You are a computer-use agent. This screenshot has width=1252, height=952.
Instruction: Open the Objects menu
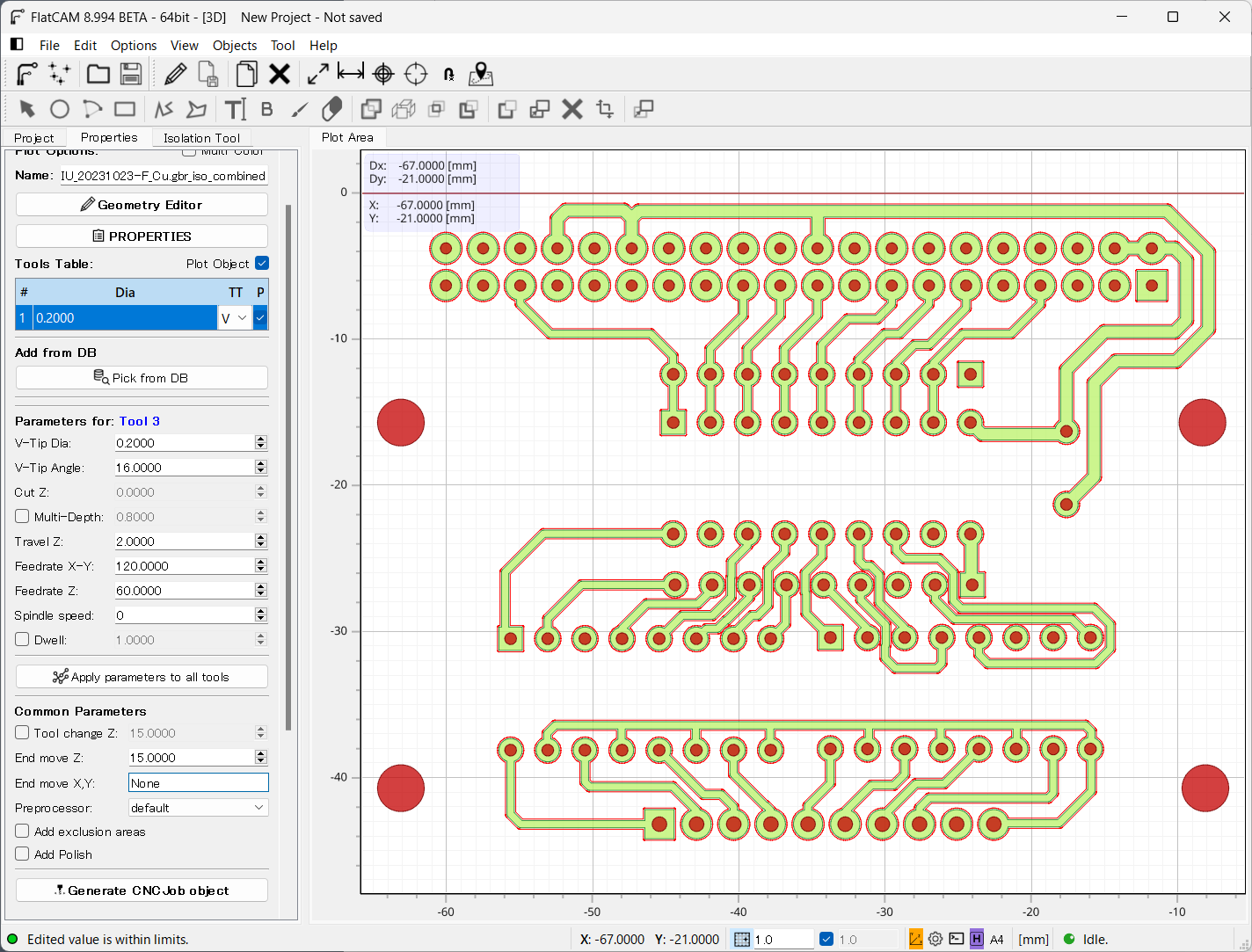(235, 46)
